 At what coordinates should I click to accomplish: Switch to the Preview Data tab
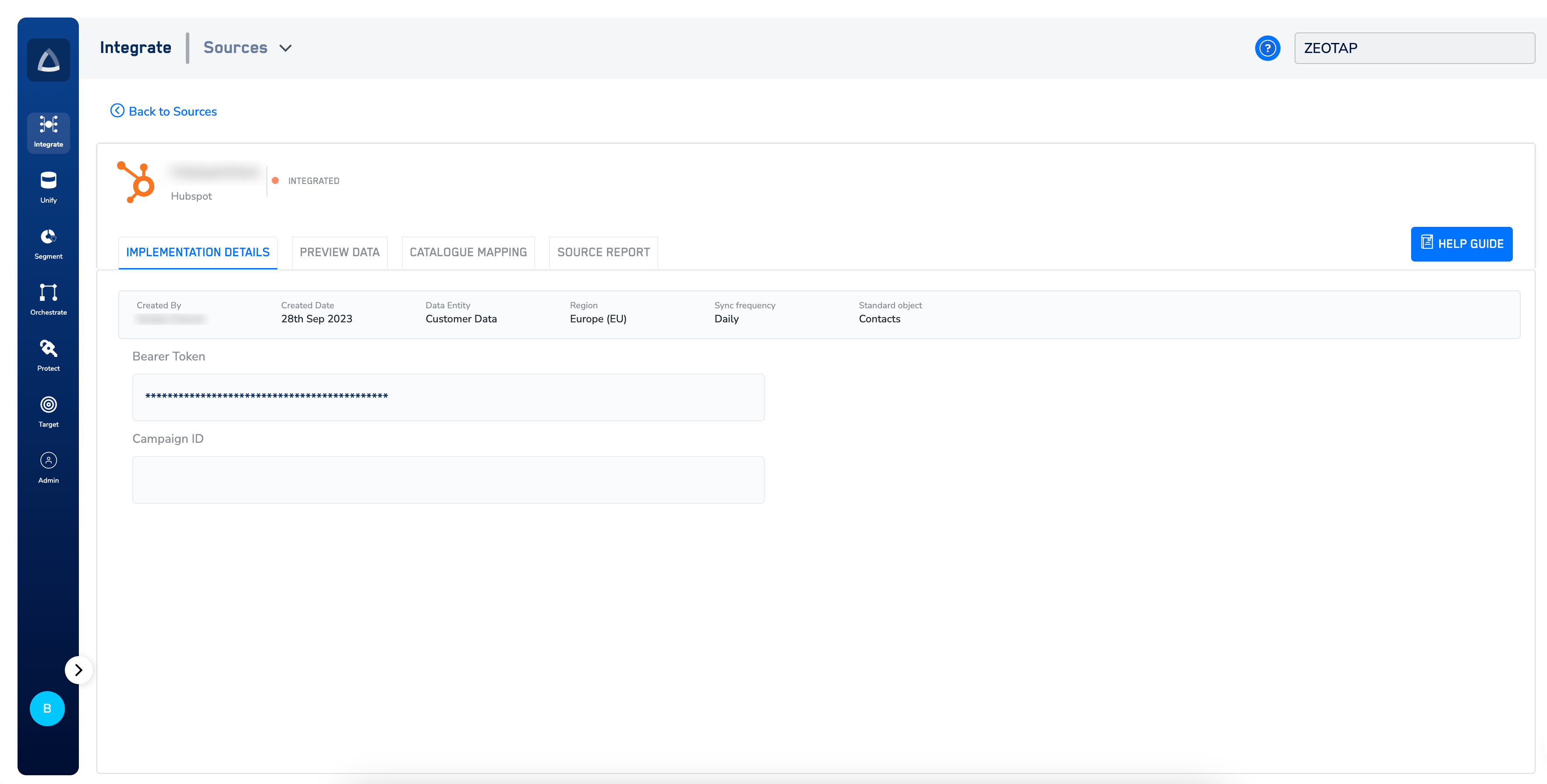(x=339, y=252)
